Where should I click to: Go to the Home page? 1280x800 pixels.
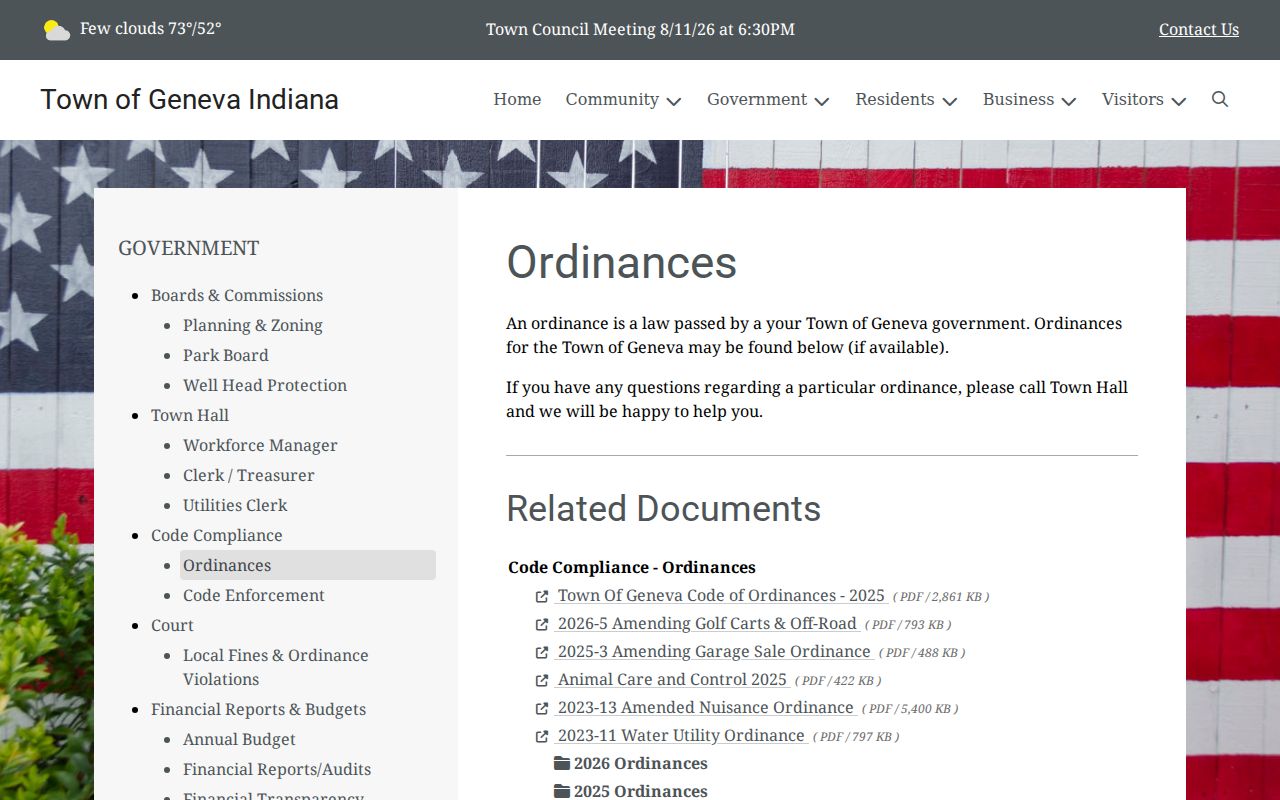pyautogui.click(x=517, y=99)
